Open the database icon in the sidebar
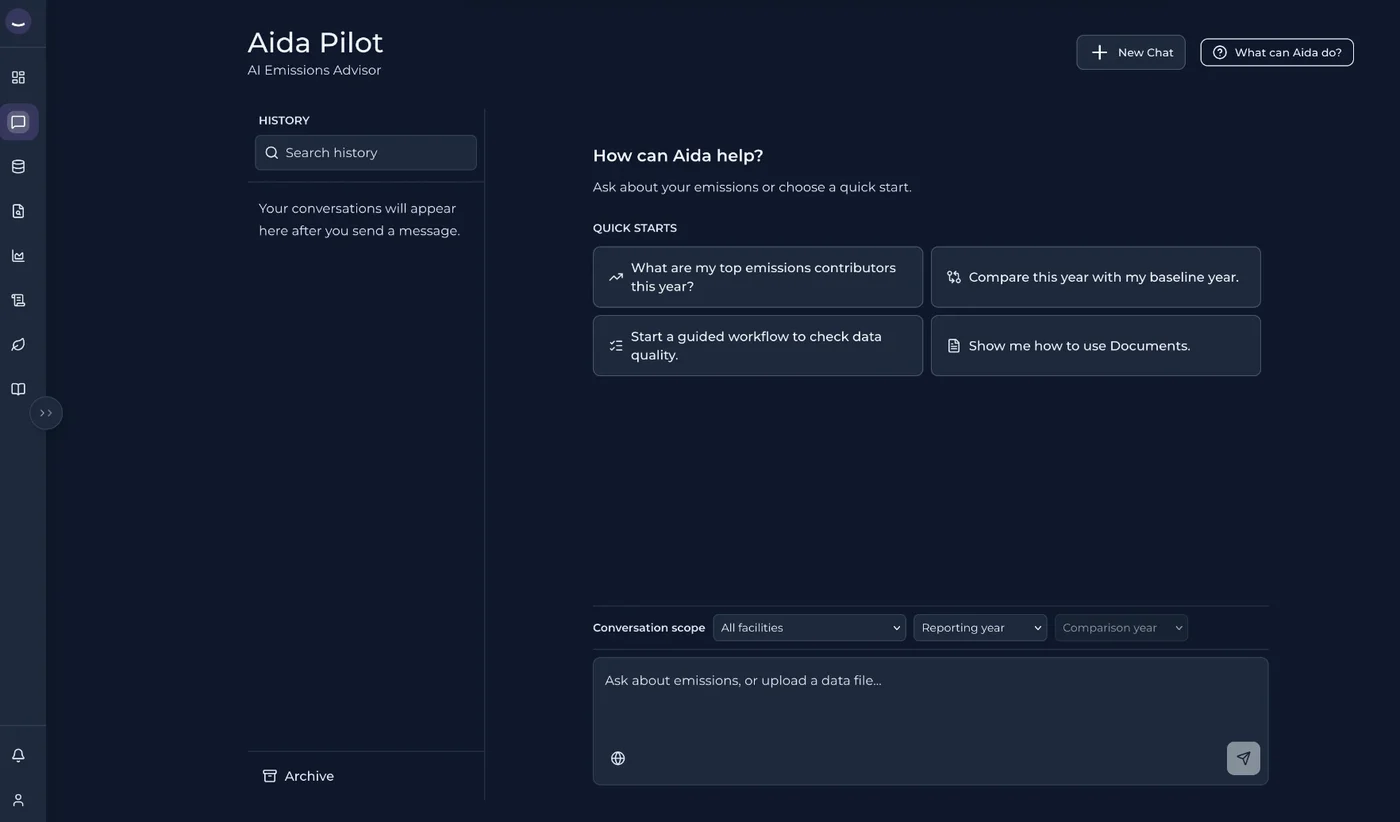 18,167
